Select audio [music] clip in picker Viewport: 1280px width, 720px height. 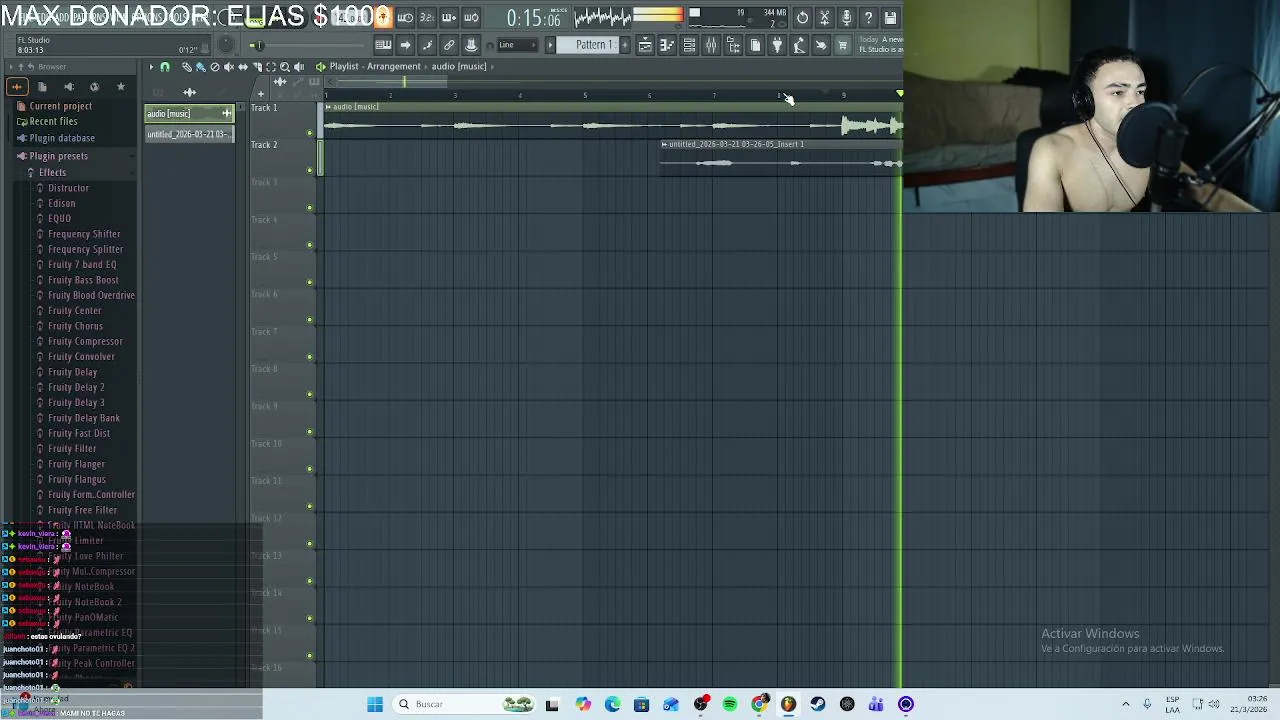(189, 113)
